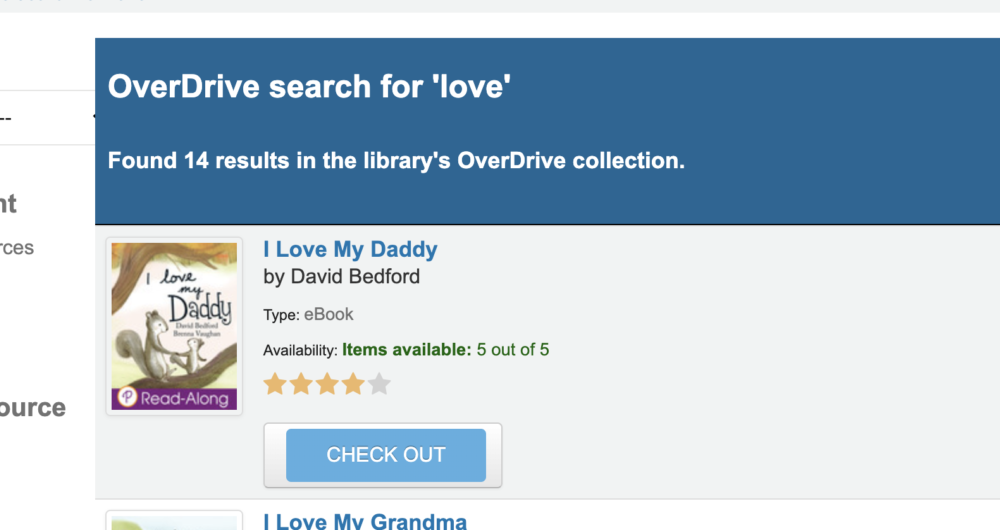
Task: Open the I Love My Daddy title link
Action: tap(350, 249)
